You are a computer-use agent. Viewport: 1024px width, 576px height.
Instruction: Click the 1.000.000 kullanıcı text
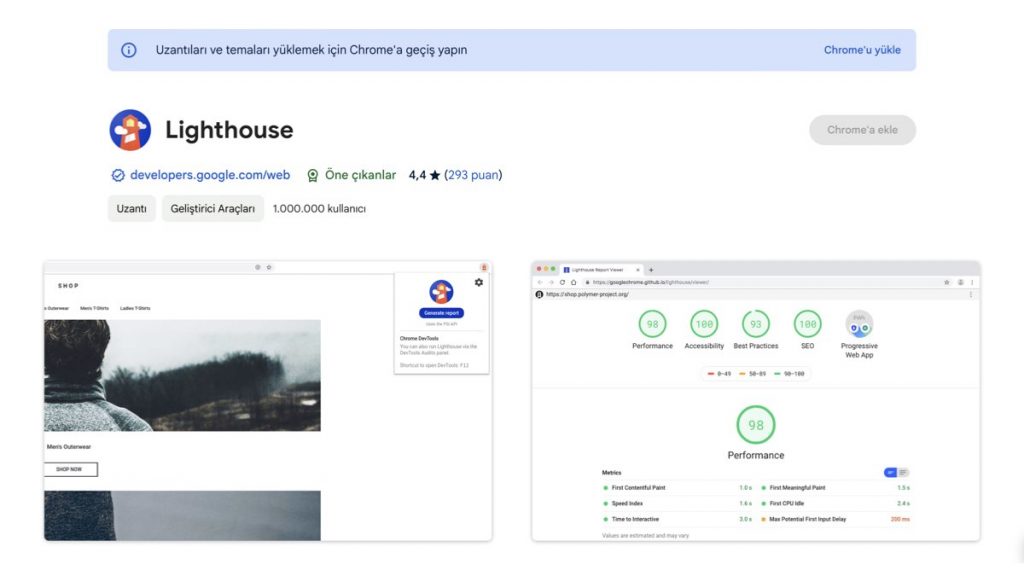click(319, 209)
